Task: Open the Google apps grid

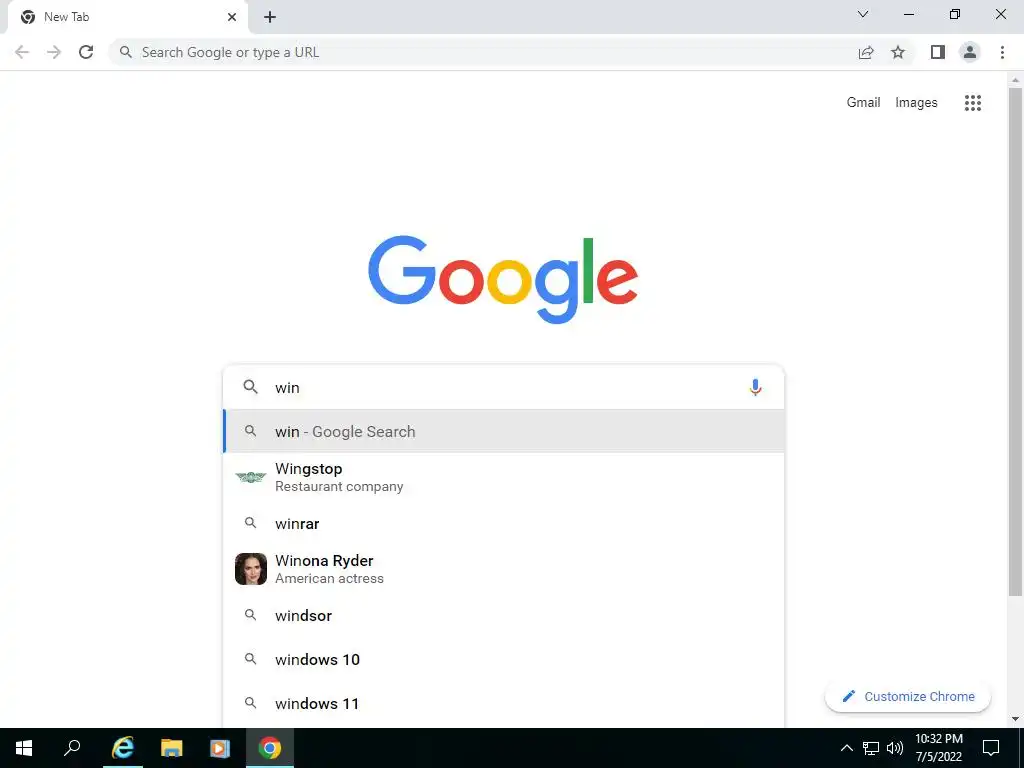Action: point(972,103)
